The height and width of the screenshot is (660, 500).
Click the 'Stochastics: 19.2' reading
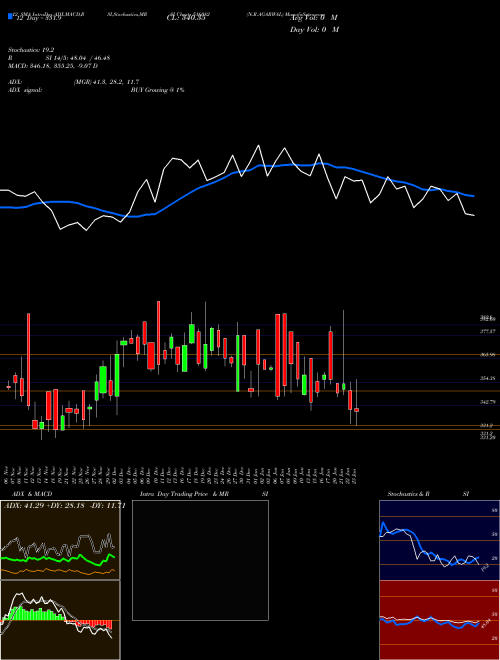[x=31, y=50]
